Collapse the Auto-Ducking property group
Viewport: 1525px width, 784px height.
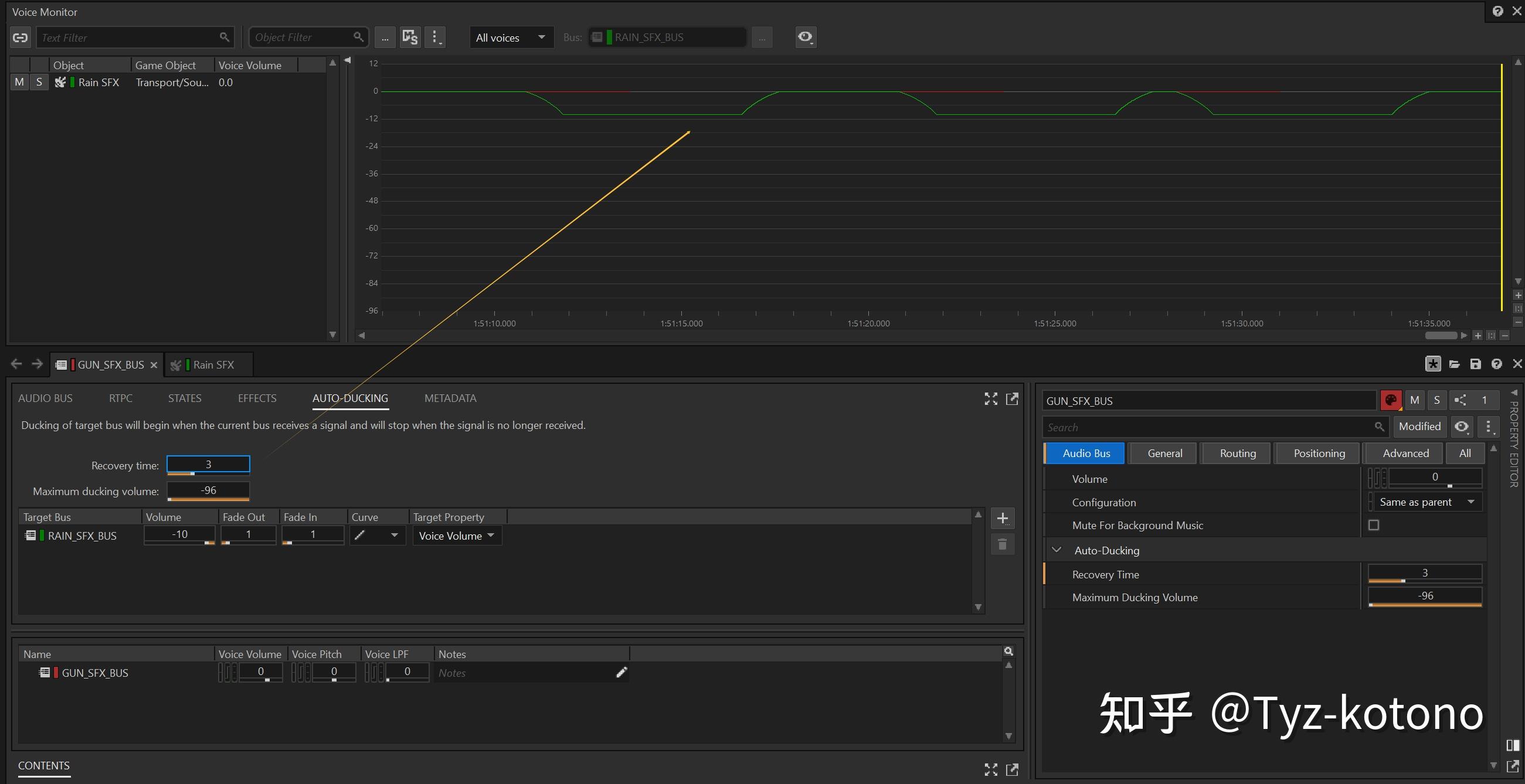coord(1057,550)
